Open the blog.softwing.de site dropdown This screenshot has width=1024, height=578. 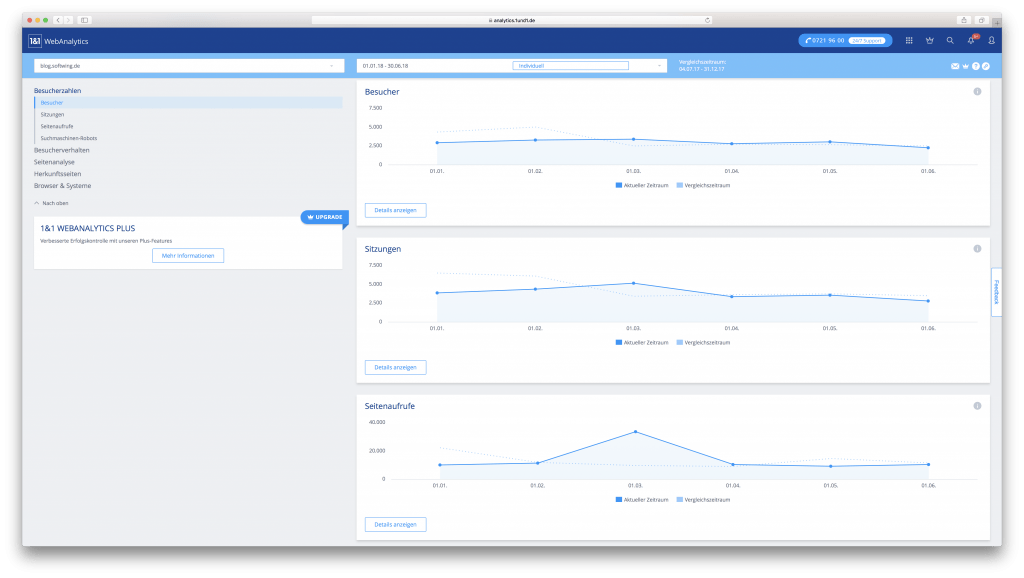[187, 66]
